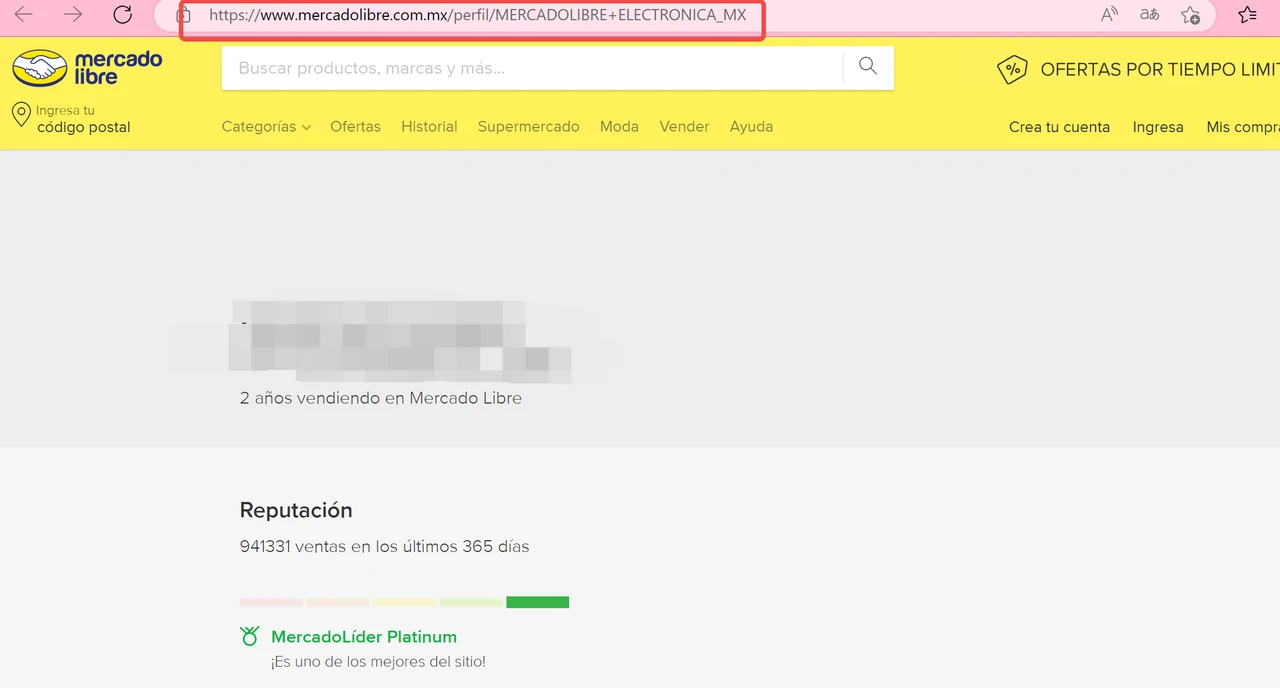Viewport: 1280px width, 688px height.
Task: Click the offers percent badge icon
Action: click(x=1012, y=69)
